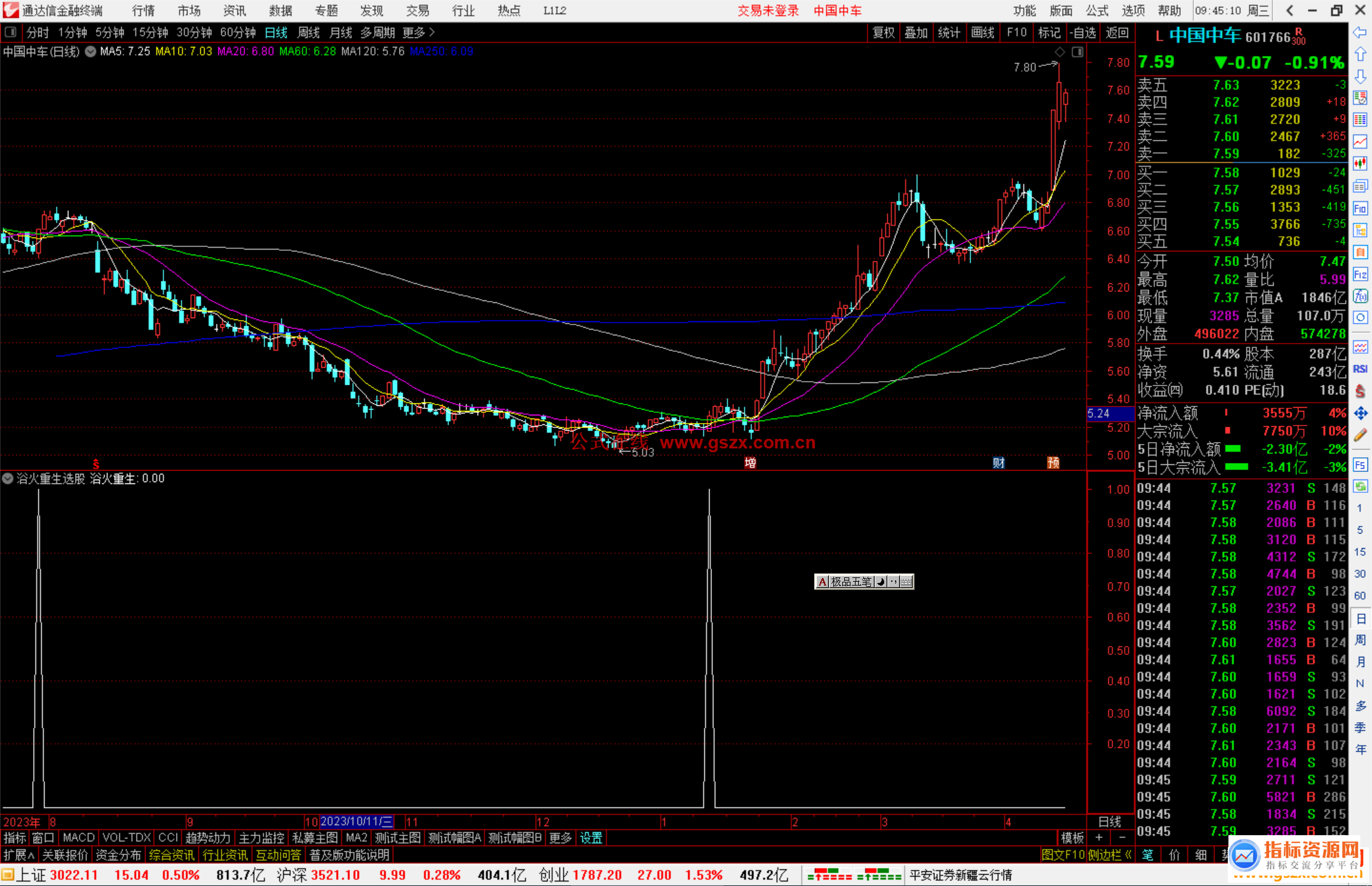Screen dimensions: 1372x886
Task: Select the 15-minute period sidebar toggle
Action: click(1360, 552)
